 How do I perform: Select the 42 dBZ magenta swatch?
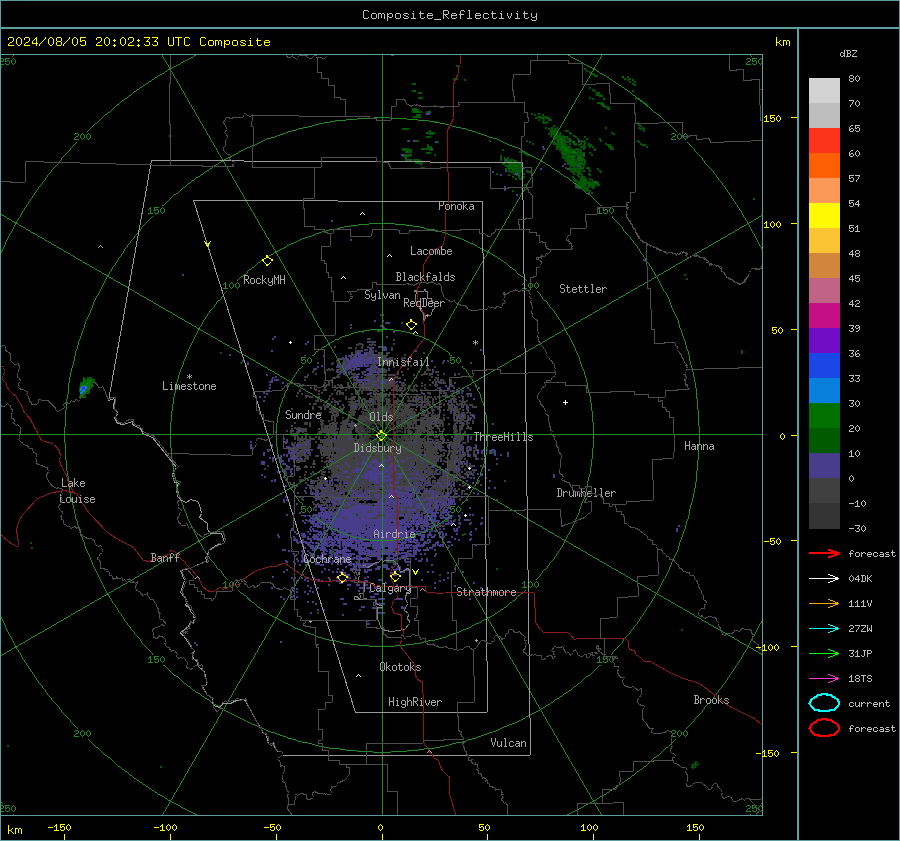(824, 316)
